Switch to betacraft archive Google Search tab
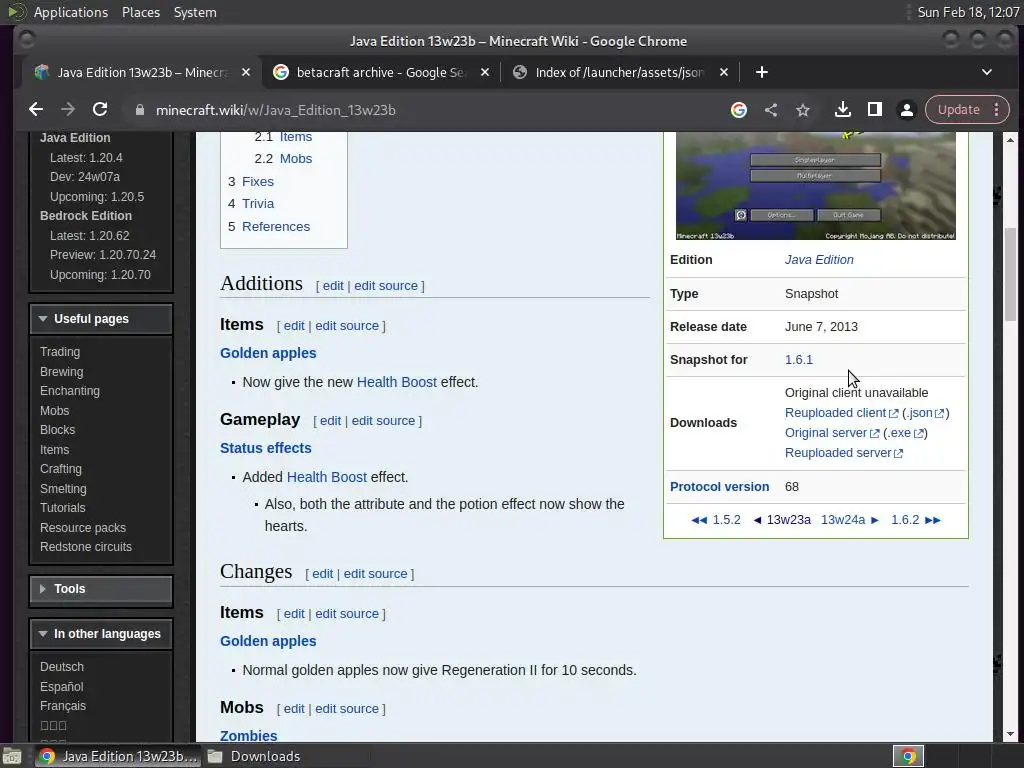This screenshot has height=768, width=1024. pos(381,72)
